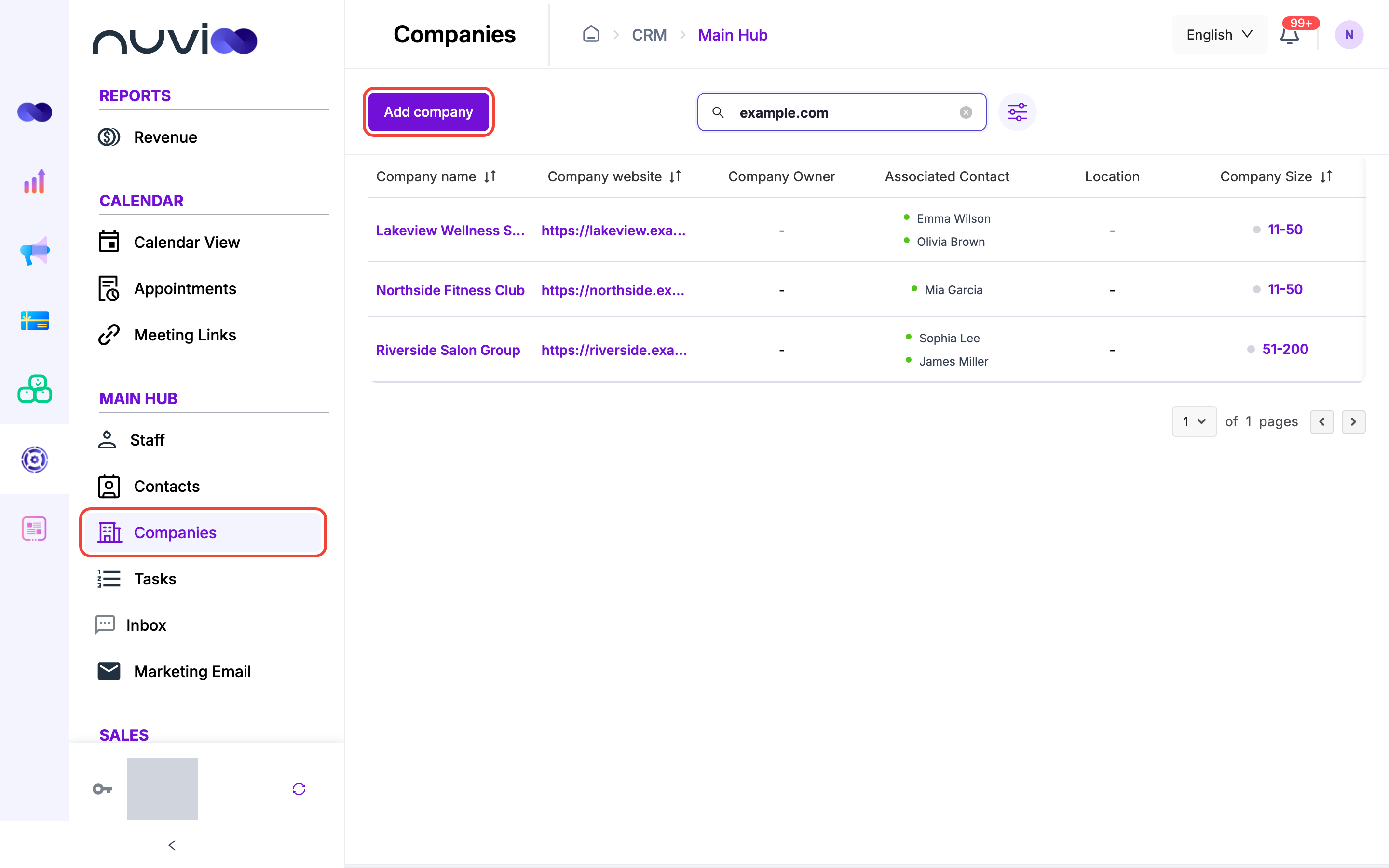The height and width of the screenshot is (868, 1389).
Task: Open Riverside Salon Group company link
Action: click(x=448, y=350)
